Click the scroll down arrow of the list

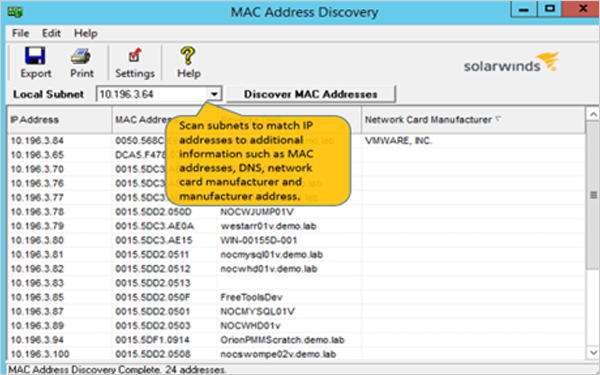593,352
